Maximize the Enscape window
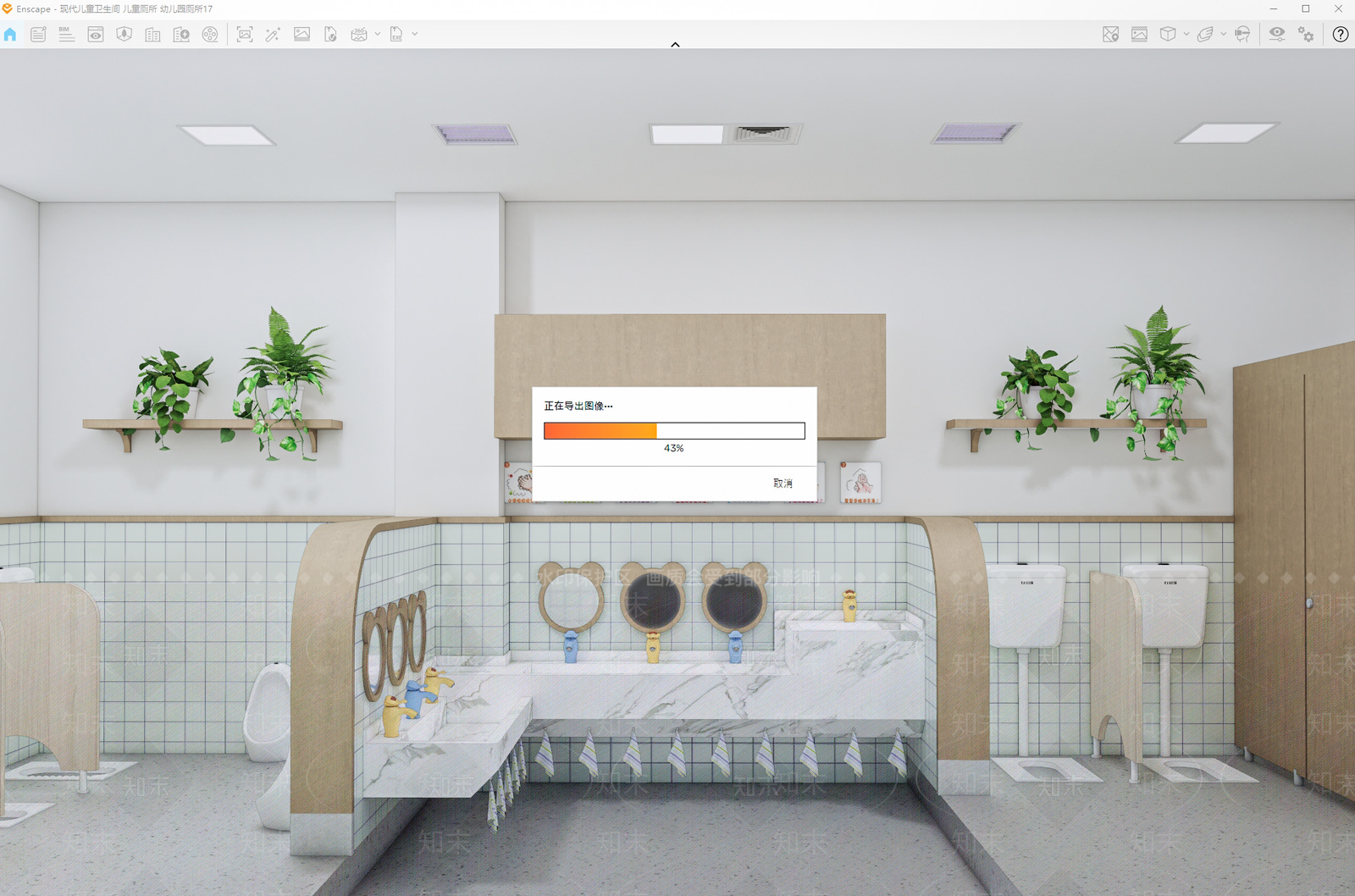This screenshot has height=896, width=1355. [1306, 9]
